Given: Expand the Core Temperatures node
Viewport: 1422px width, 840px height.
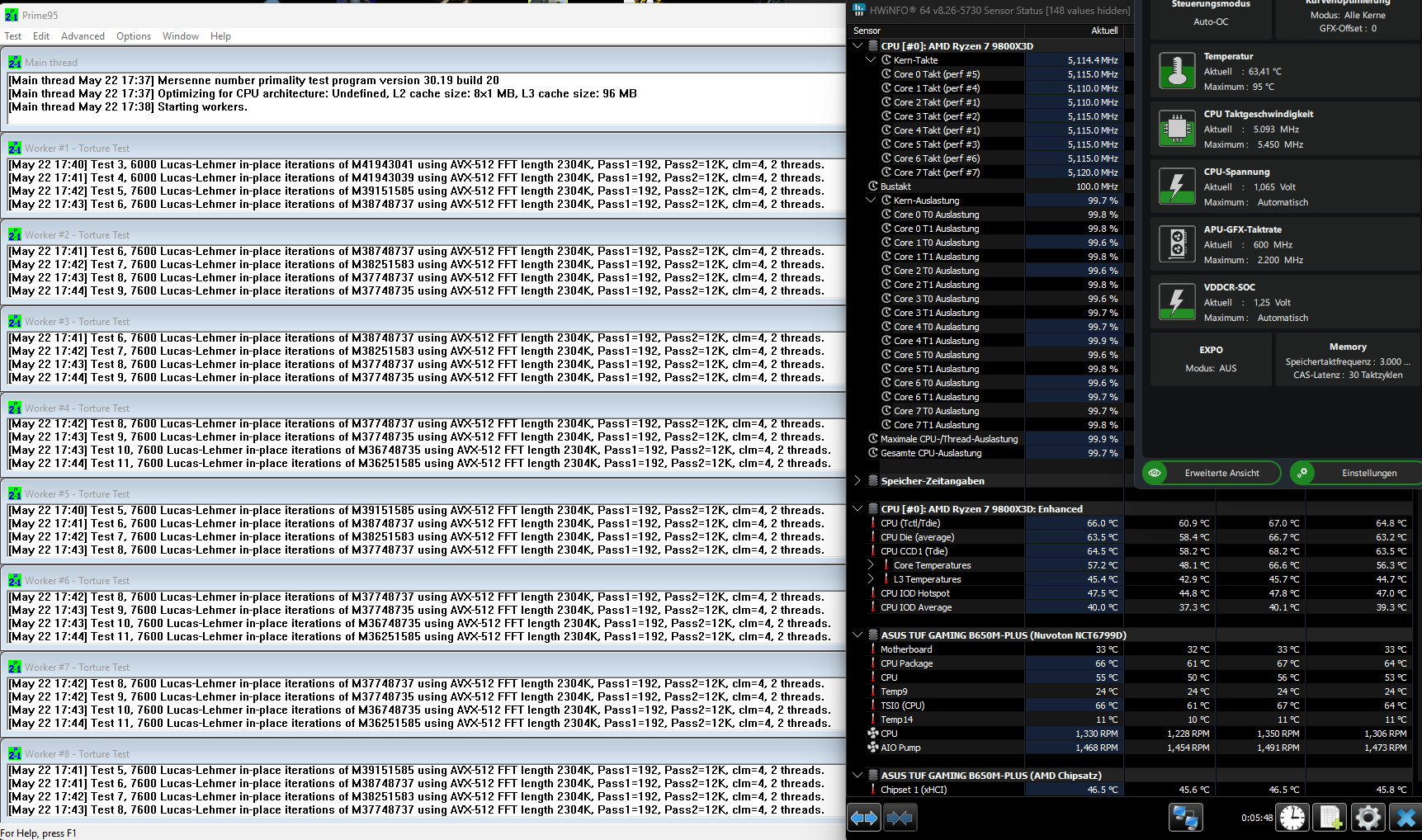Looking at the screenshot, I should [x=871, y=564].
